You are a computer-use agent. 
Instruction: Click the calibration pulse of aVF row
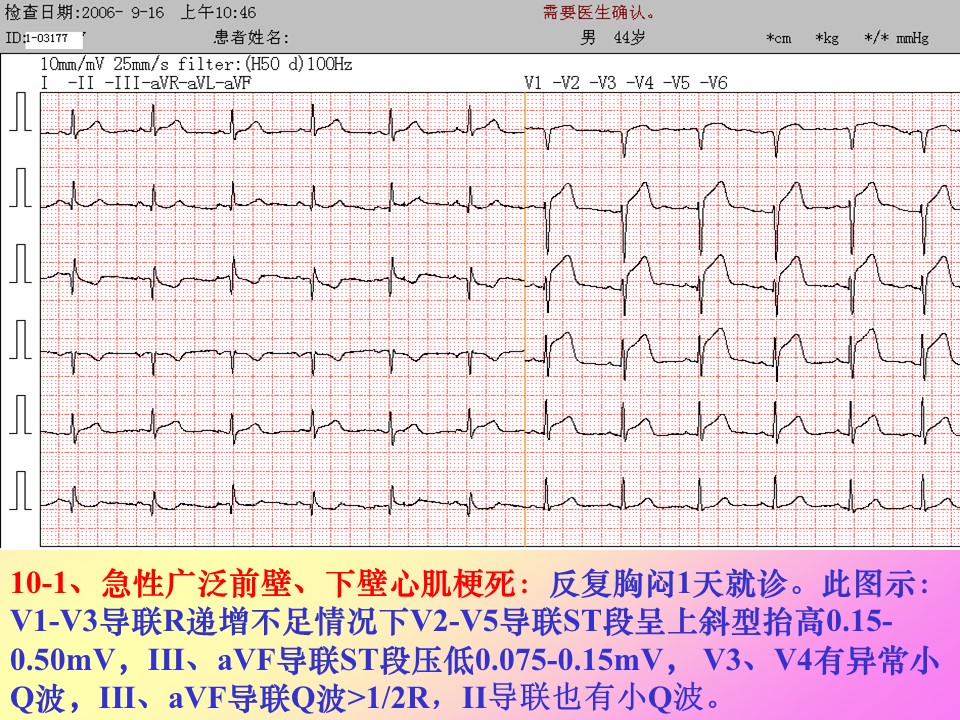[x=21, y=490]
